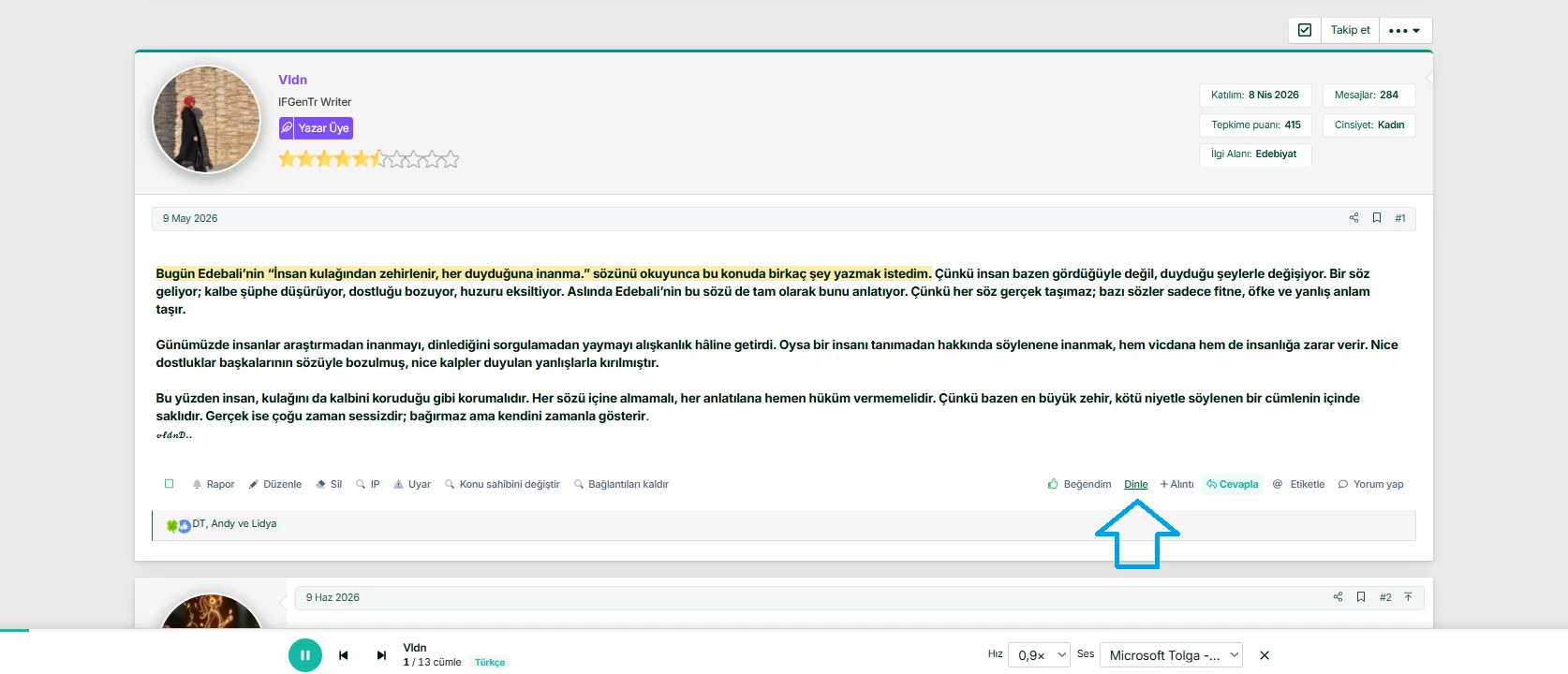This screenshot has height=674, width=1568.
Task: Click Bağlantıları kaldır
Action: 622,484
